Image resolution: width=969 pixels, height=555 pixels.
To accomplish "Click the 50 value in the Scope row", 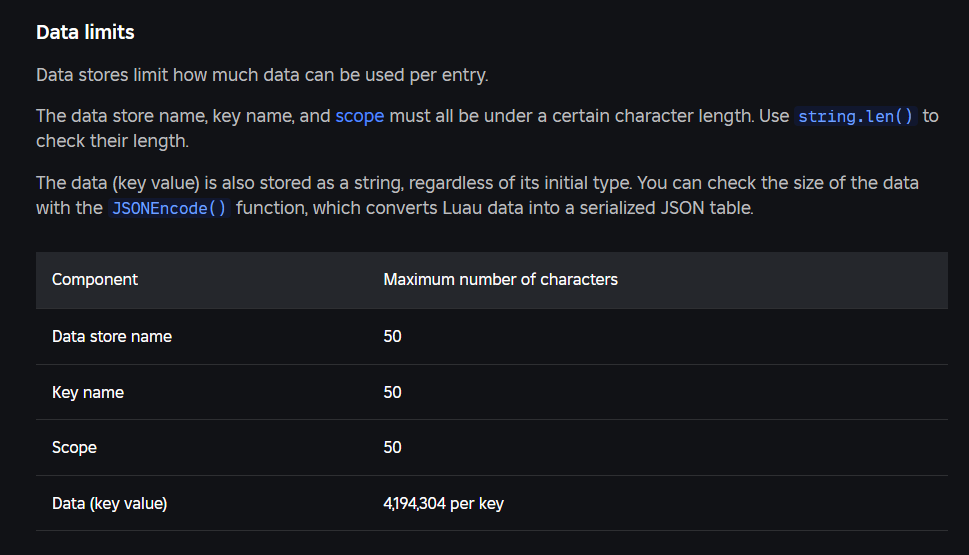I will click(x=392, y=447).
